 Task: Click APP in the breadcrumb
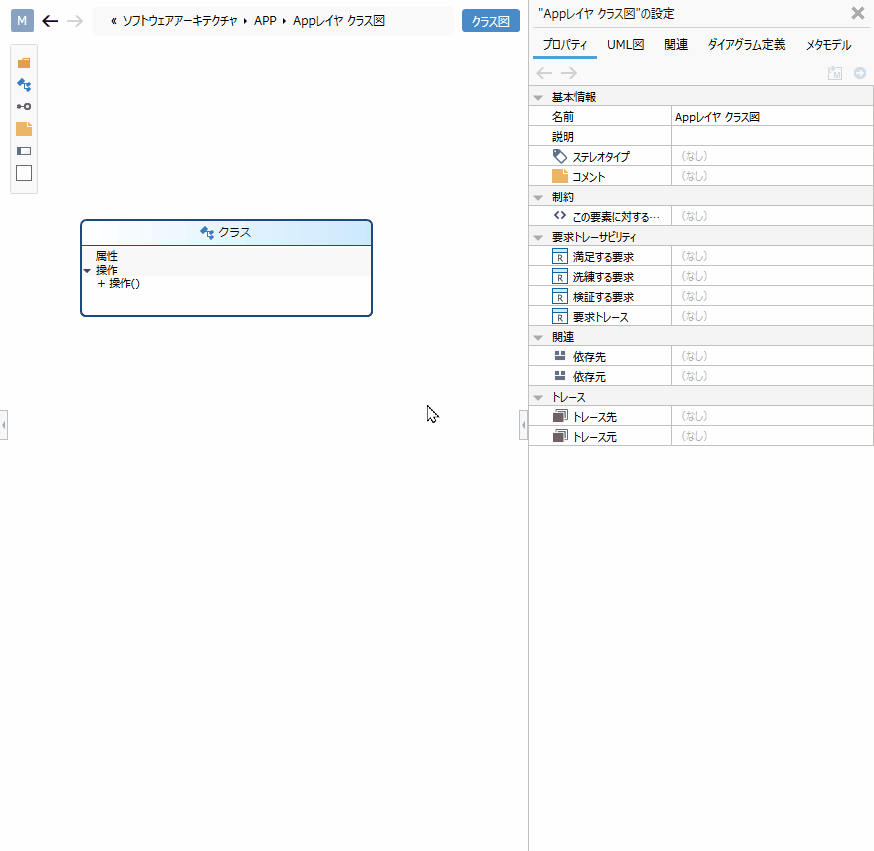click(265, 21)
